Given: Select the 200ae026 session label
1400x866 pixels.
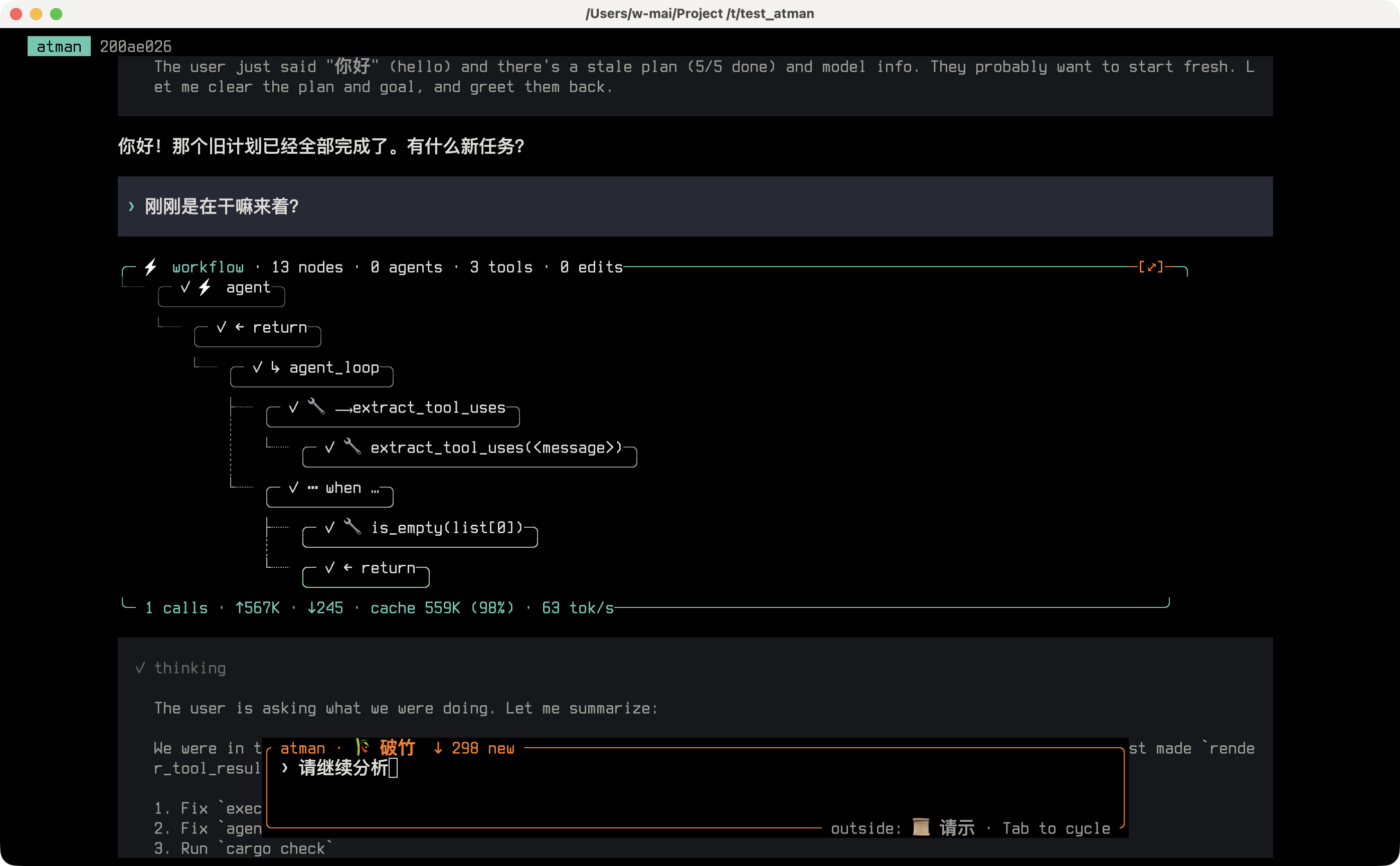Looking at the screenshot, I should [136, 47].
